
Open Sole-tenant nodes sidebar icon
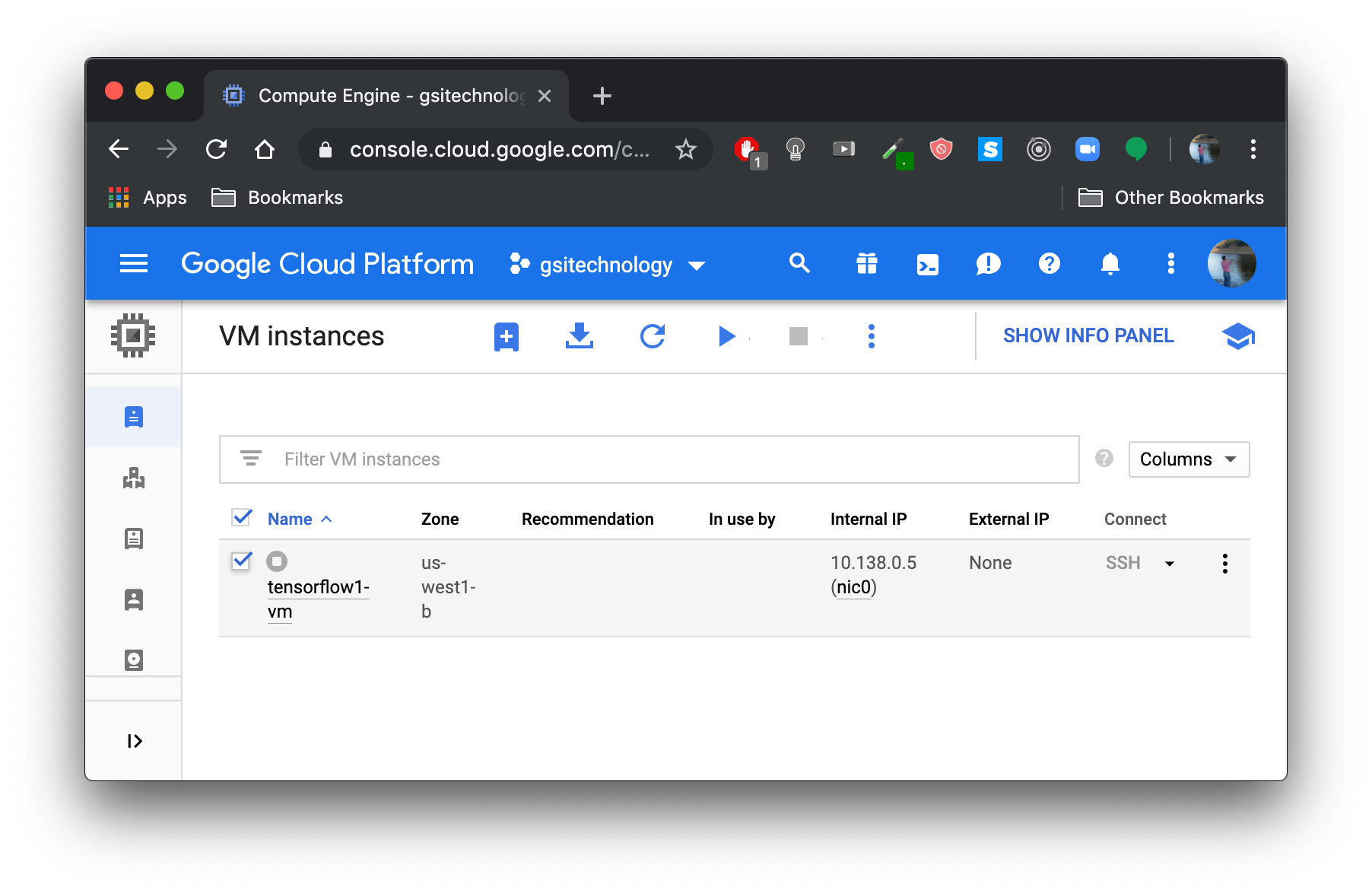click(134, 599)
